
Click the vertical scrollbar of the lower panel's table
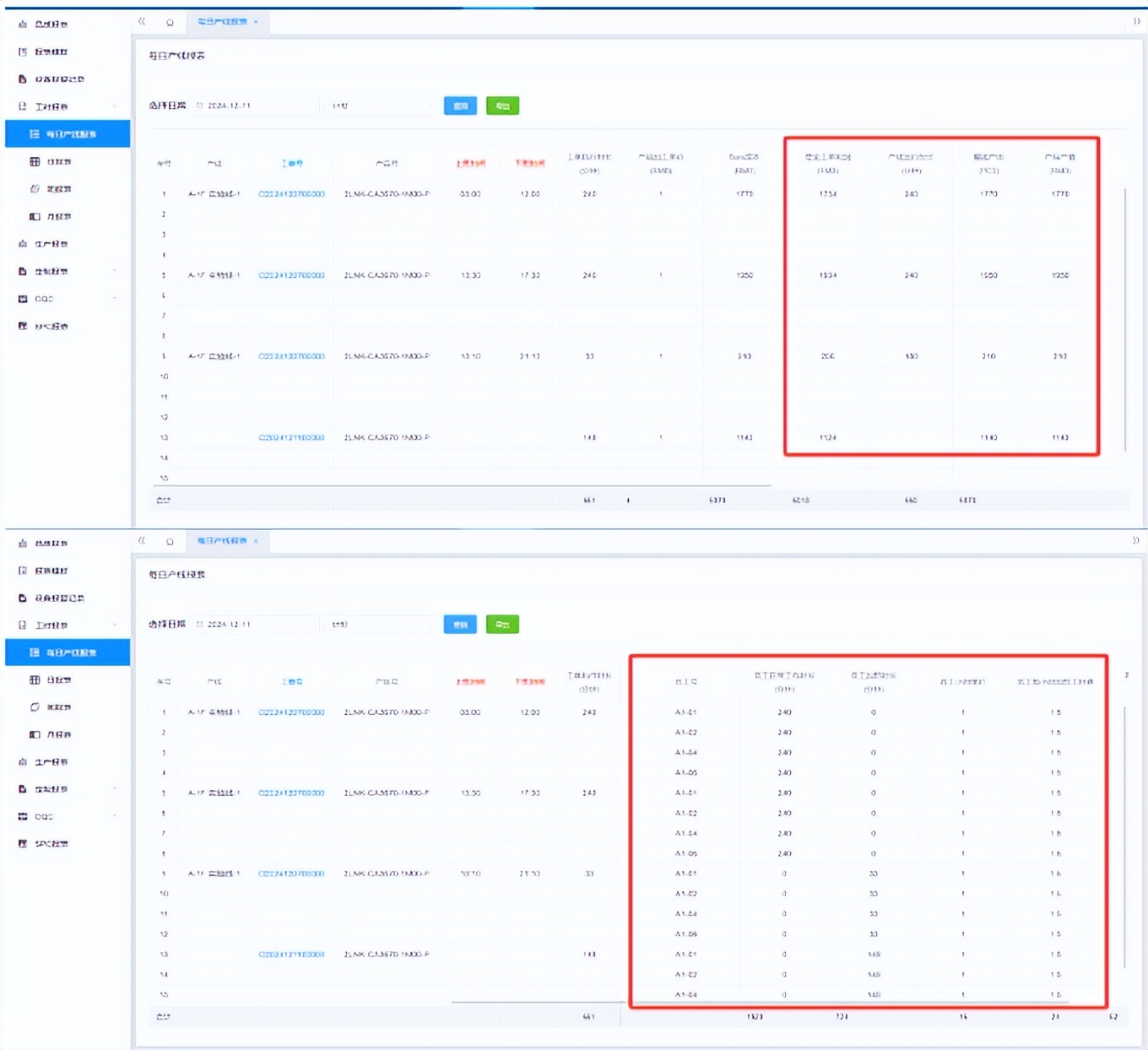point(1125,836)
